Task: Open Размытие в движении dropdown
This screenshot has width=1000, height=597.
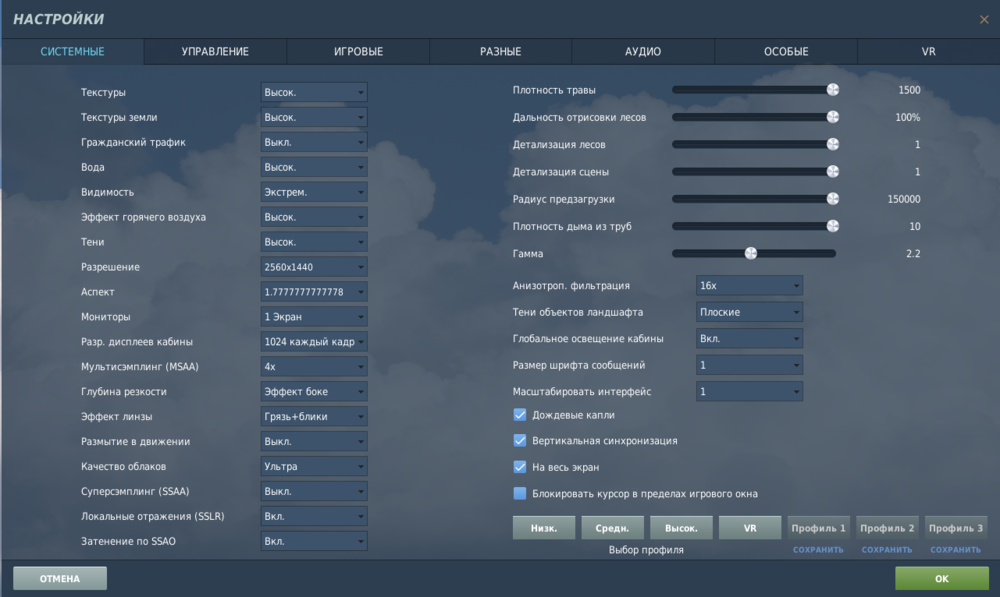Action: click(x=314, y=441)
